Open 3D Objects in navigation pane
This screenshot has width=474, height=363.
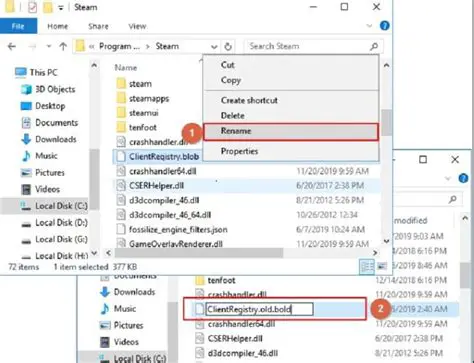[55, 89]
